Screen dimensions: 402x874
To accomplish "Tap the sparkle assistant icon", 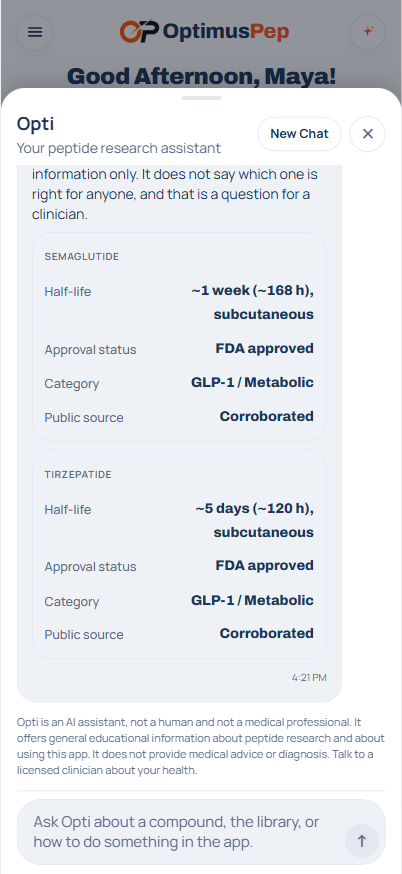I will (367, 32).
